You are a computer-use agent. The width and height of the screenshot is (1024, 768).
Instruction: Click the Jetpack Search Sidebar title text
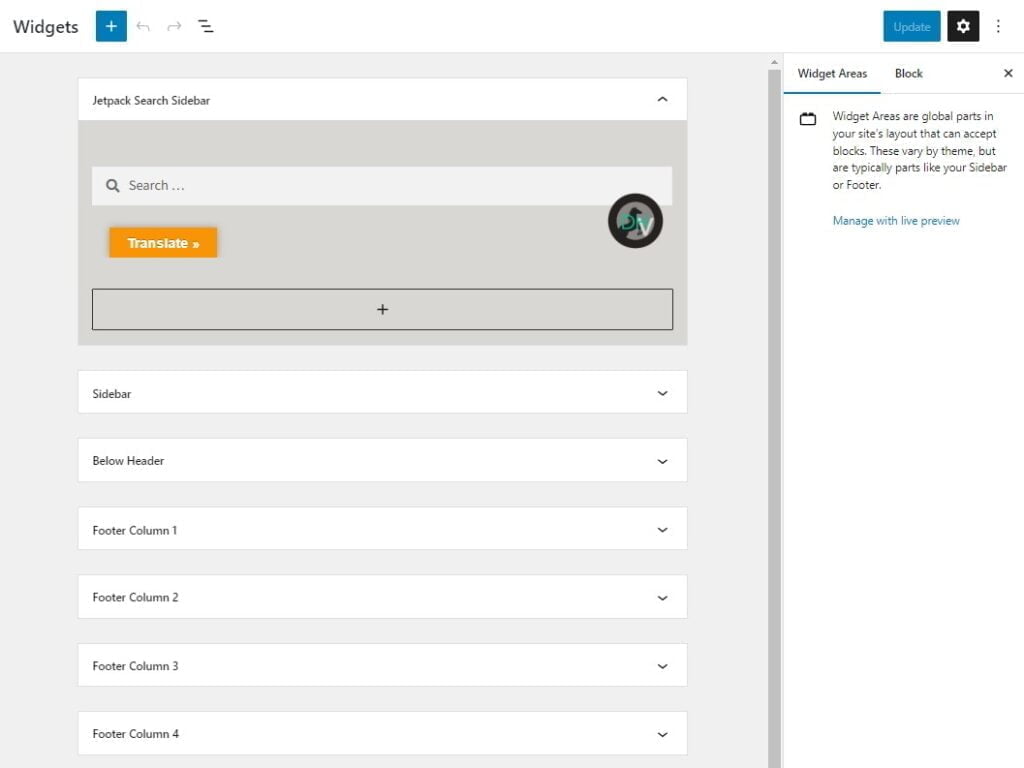point(151,101)
